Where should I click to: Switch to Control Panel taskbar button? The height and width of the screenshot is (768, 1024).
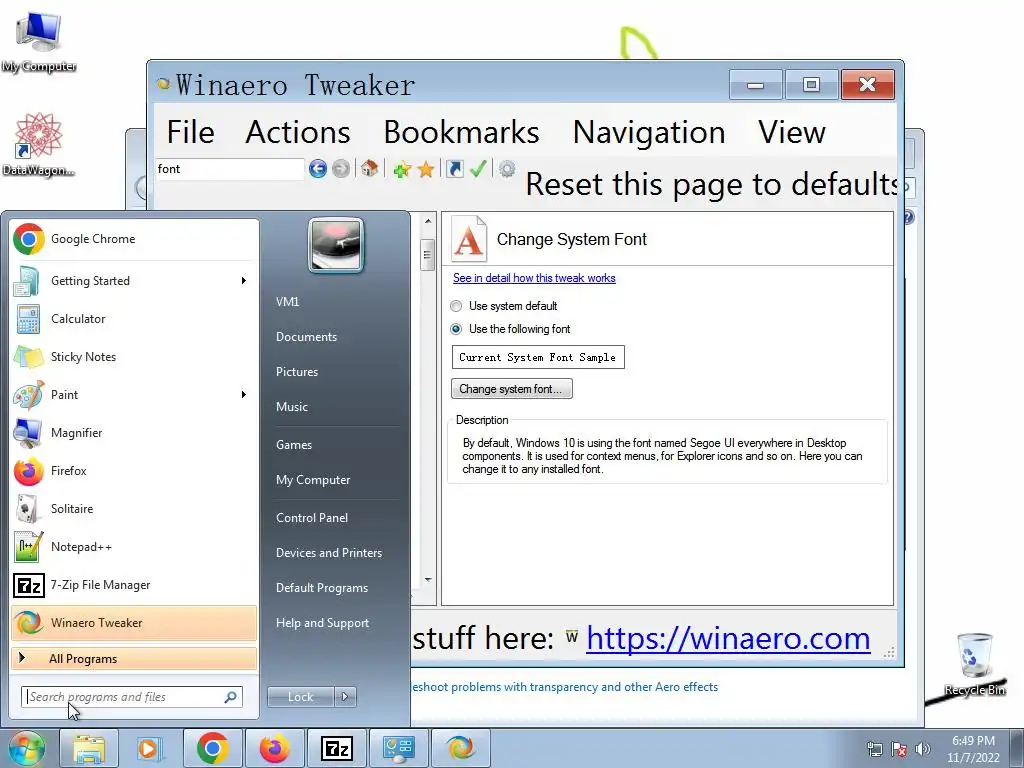click(398, 748)
